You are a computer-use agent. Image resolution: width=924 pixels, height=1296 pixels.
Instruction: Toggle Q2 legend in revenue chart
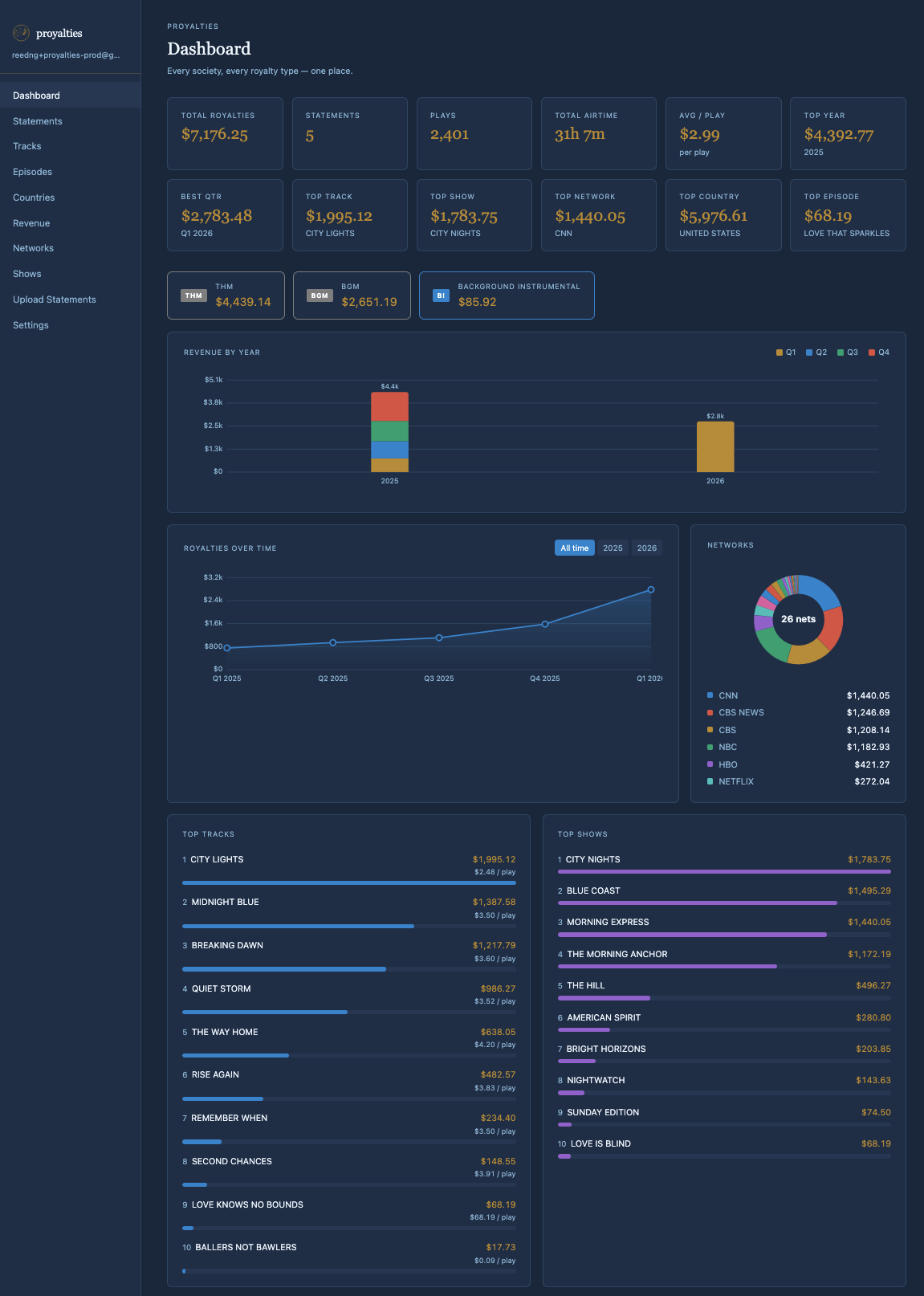(x=816, y=353)
